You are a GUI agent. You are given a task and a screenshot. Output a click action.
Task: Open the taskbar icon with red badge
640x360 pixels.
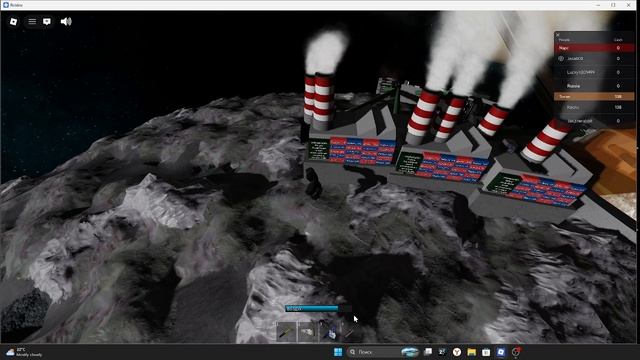click(516, 352)
